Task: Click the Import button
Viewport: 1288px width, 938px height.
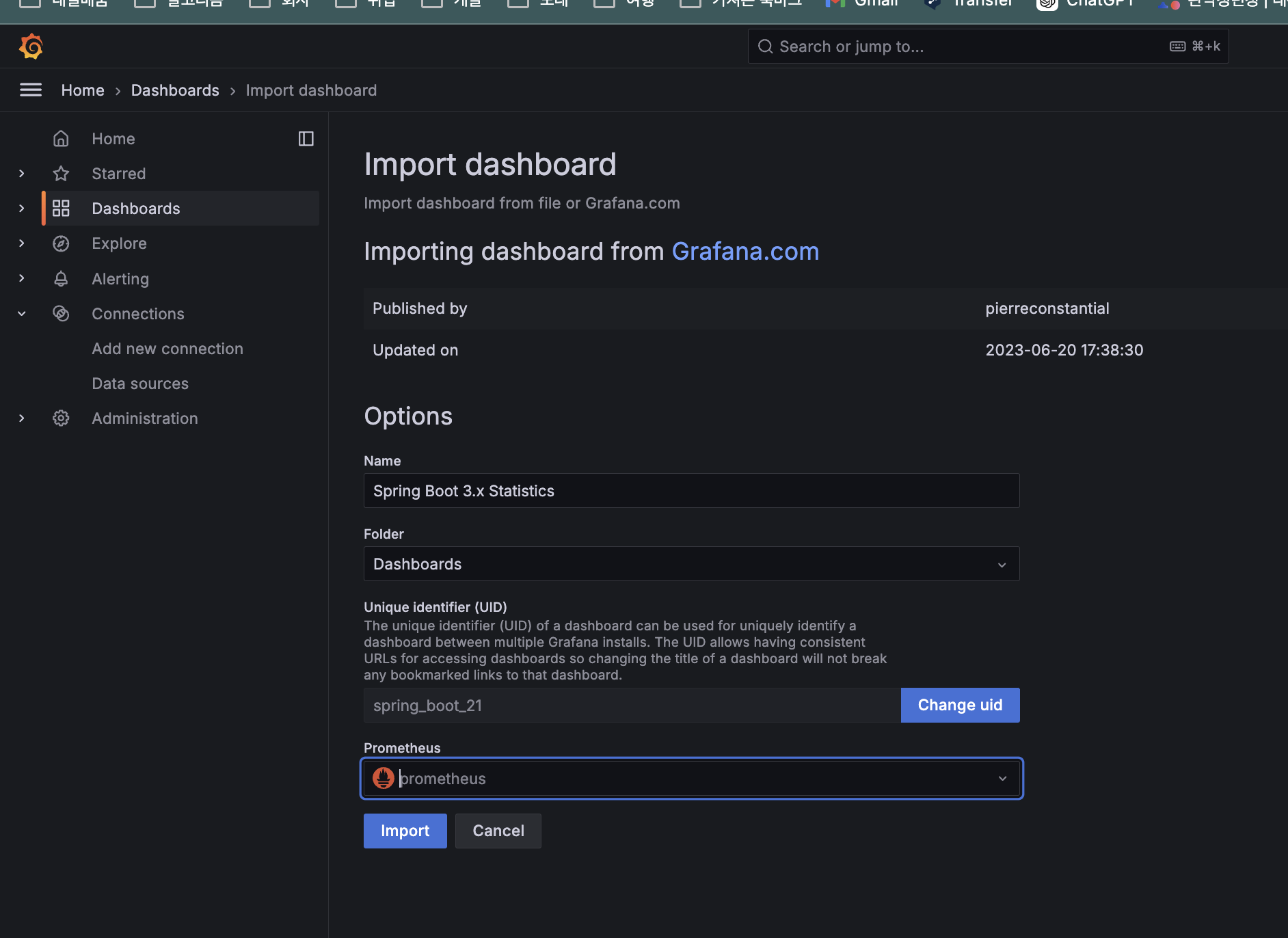Action: pyautogui.click(x=405, y=831)
